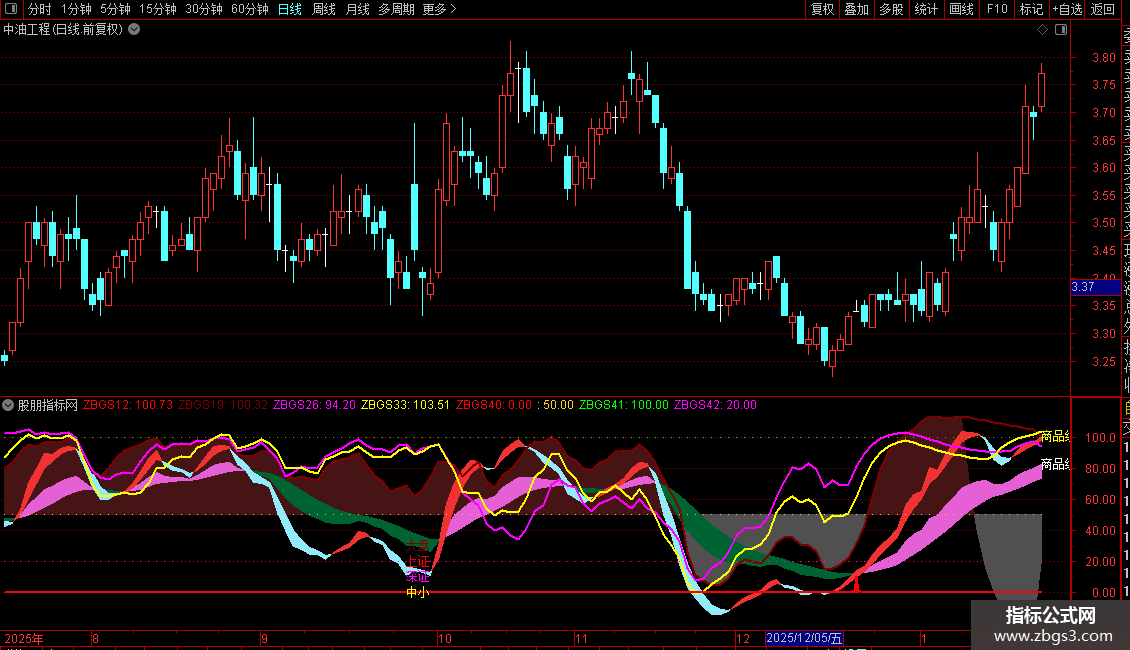Click the diamond icon above the price axis
This screenshot has height=650, width=1130.
coord(1042,30)
